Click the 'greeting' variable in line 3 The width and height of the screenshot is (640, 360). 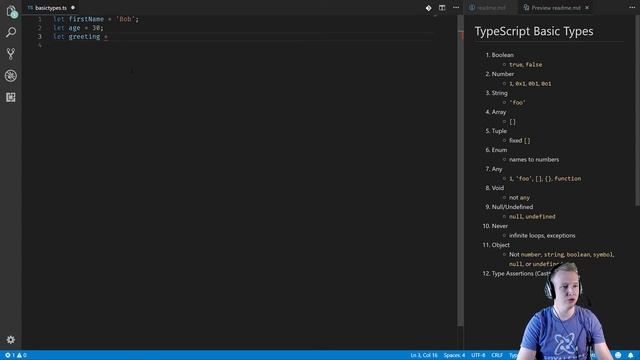(84, 36)
